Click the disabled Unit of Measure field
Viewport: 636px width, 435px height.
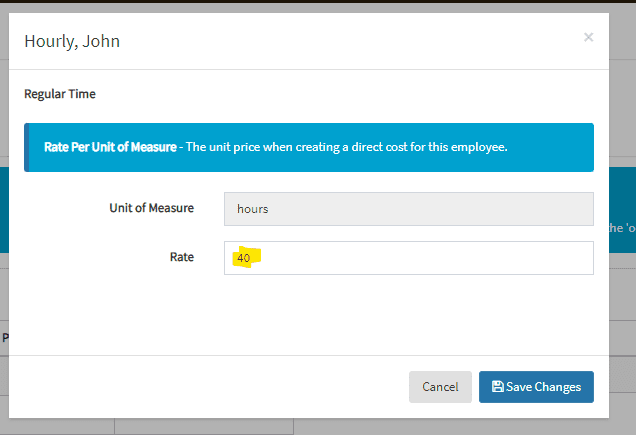408,209
